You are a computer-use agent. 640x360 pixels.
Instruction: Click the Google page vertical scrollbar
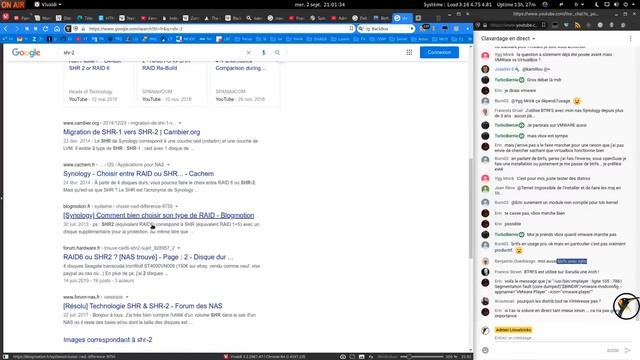coord(471,208)
